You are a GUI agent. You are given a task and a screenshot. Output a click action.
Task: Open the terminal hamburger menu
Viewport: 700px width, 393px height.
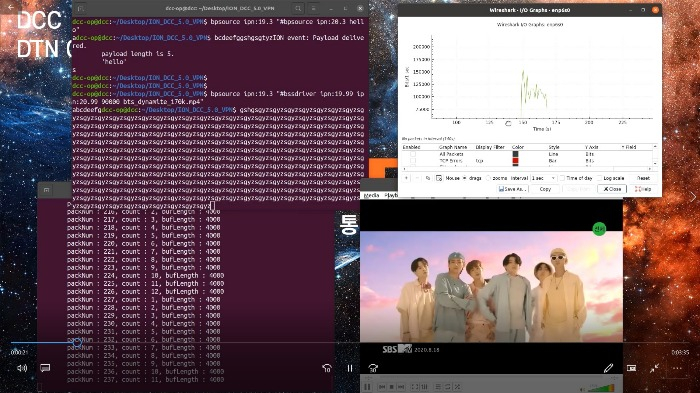click(x=314, y=8)
